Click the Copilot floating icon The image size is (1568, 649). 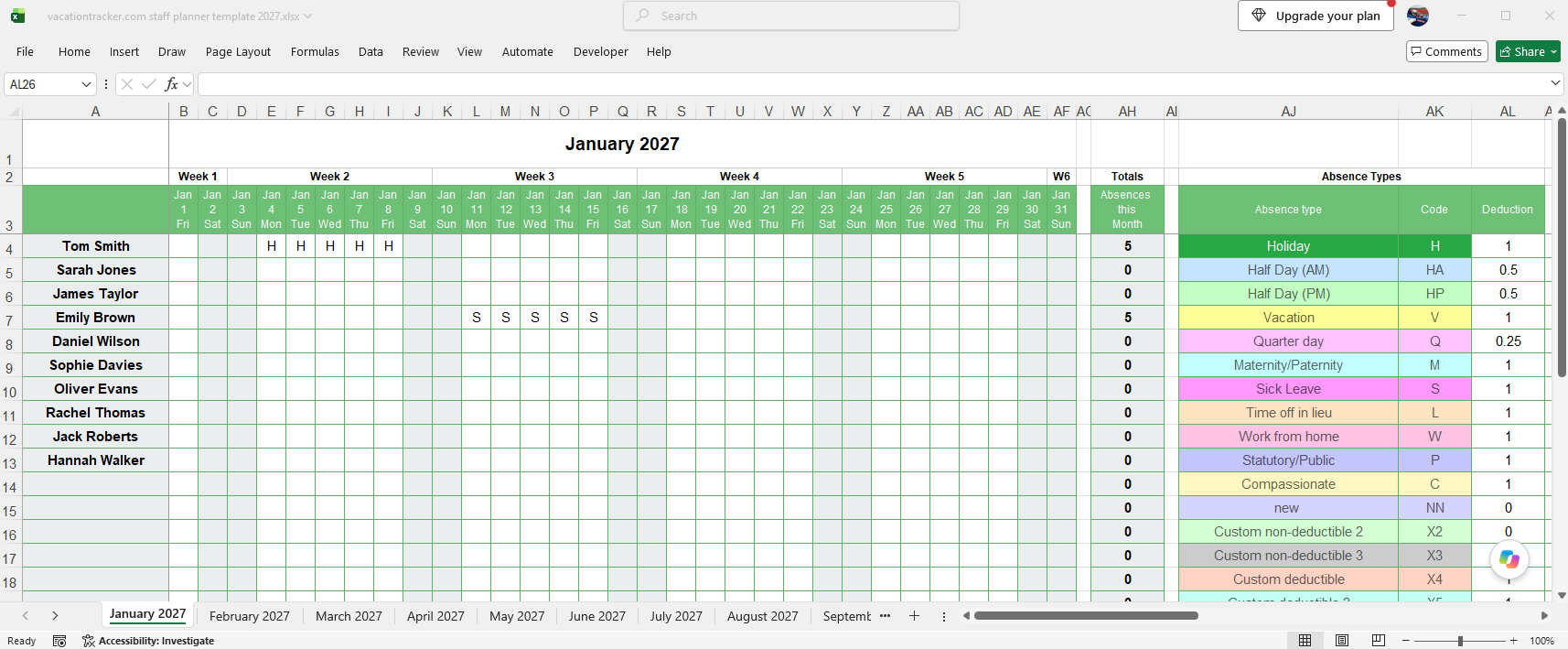(1509, 559)
